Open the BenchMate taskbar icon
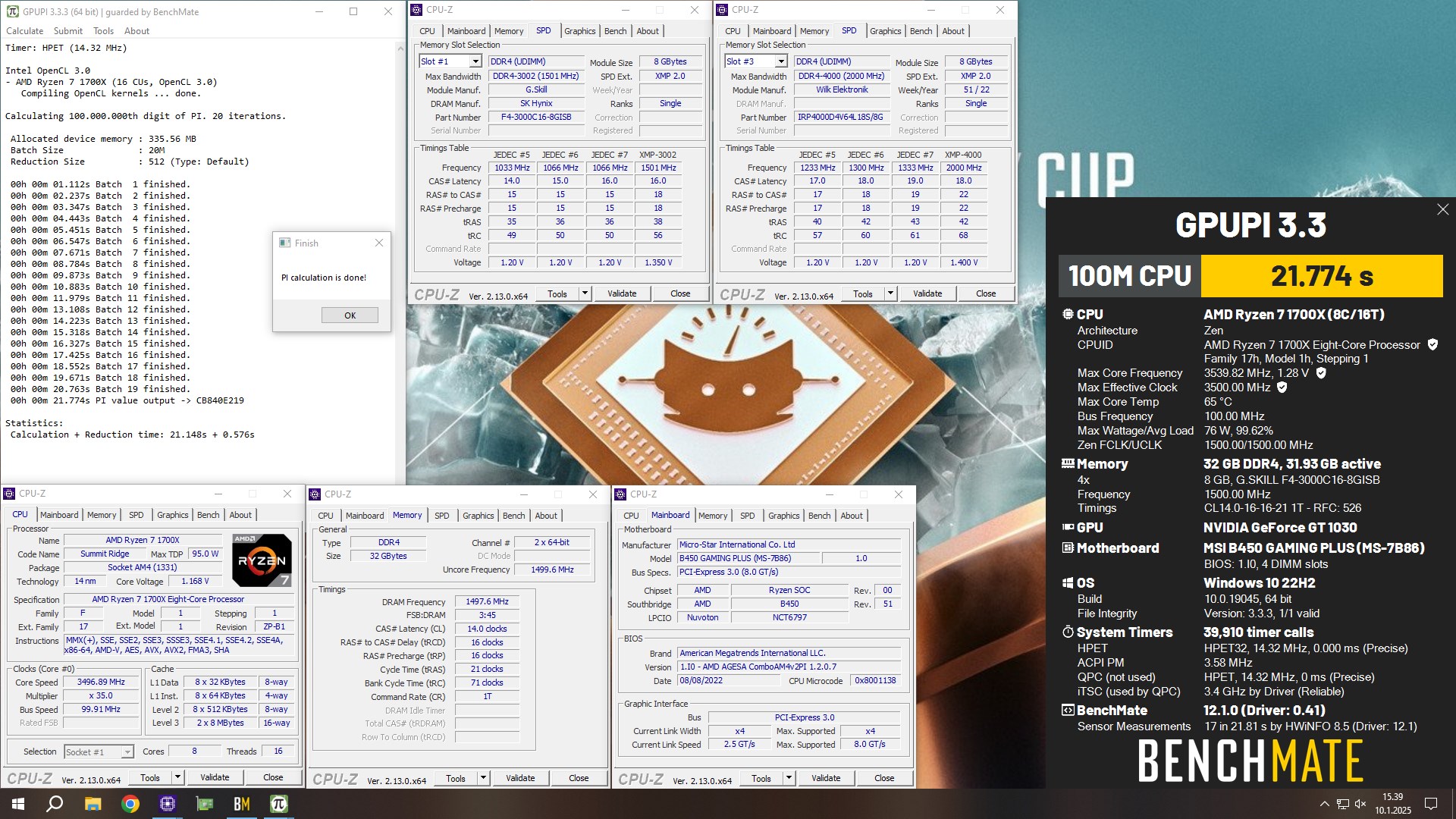 242,804
